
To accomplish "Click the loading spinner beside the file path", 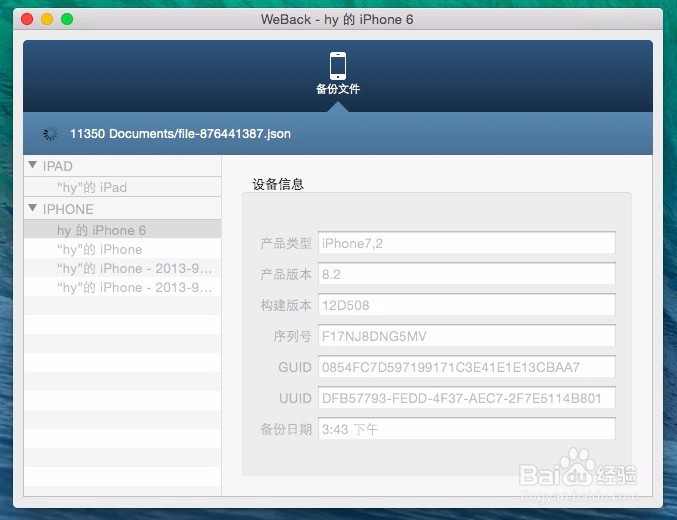I will [51, 134].
